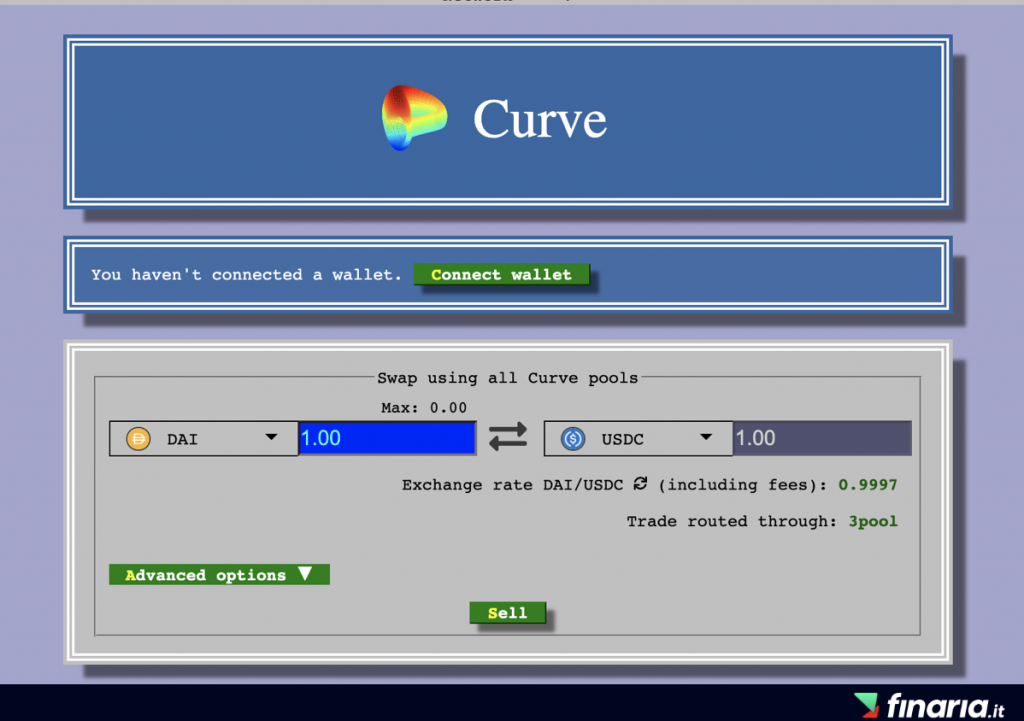Click the USDC output amount field
Screen dimensions: 1024x721
coord(822,438)
